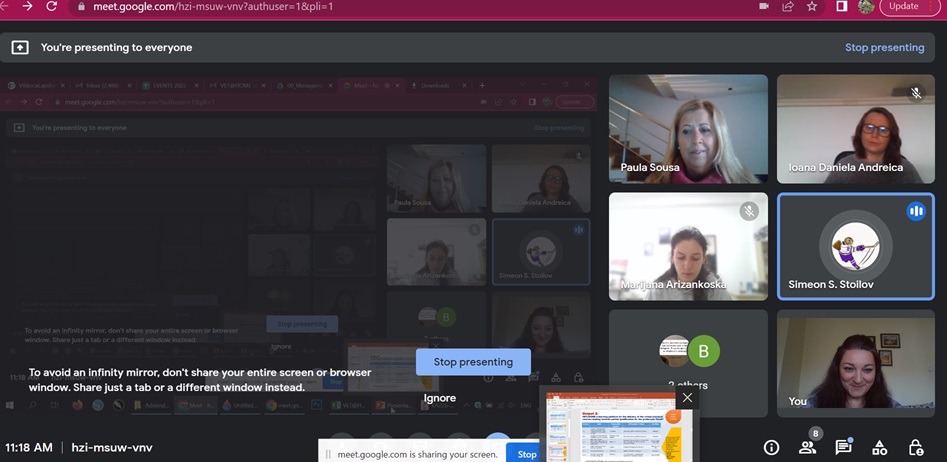Open meeting details info icon

click(x=771, y=448)
